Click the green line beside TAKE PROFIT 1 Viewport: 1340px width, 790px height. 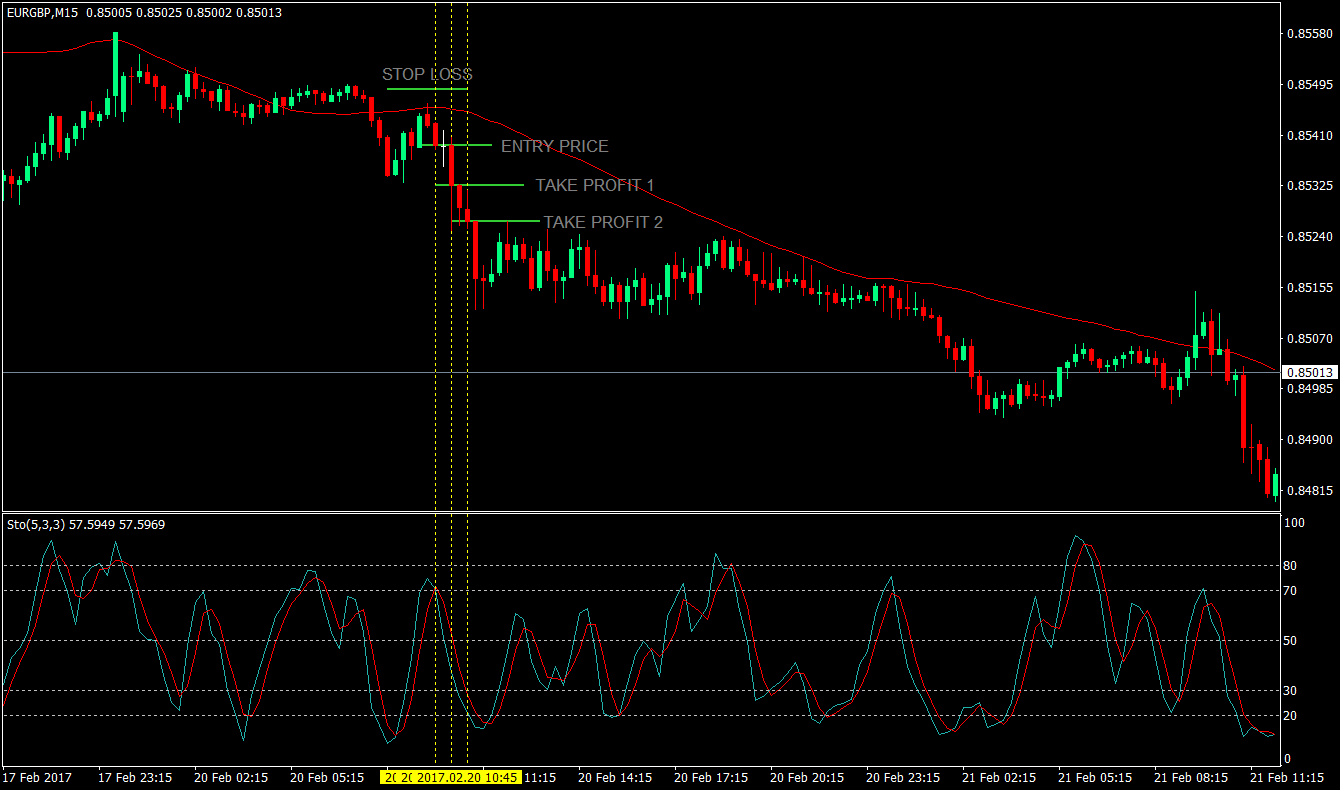pyautogui.click(x=479, y=185)
